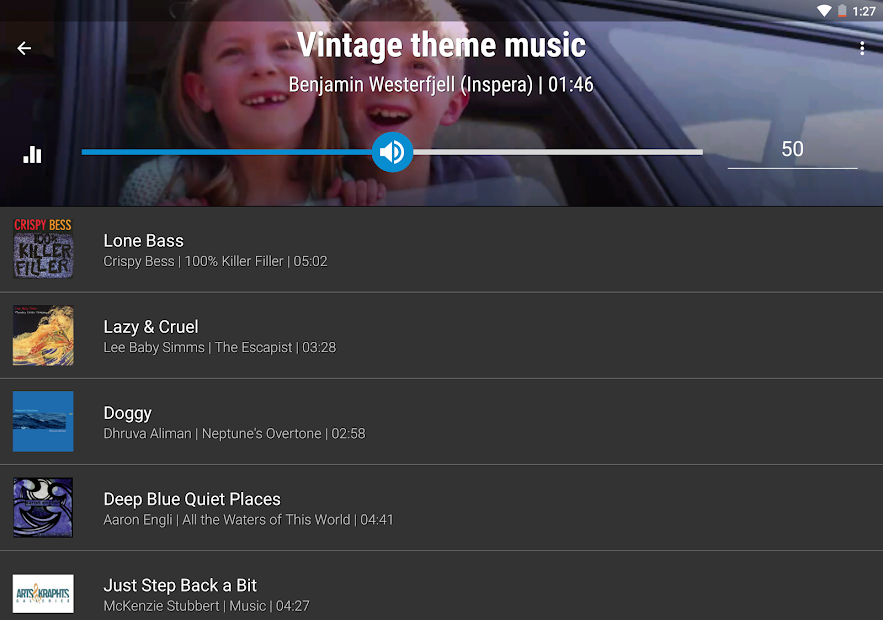Open the Arts & Kraphts album thumbnail
The height and width of the screenshot is (620, 883).
(43, 592)
